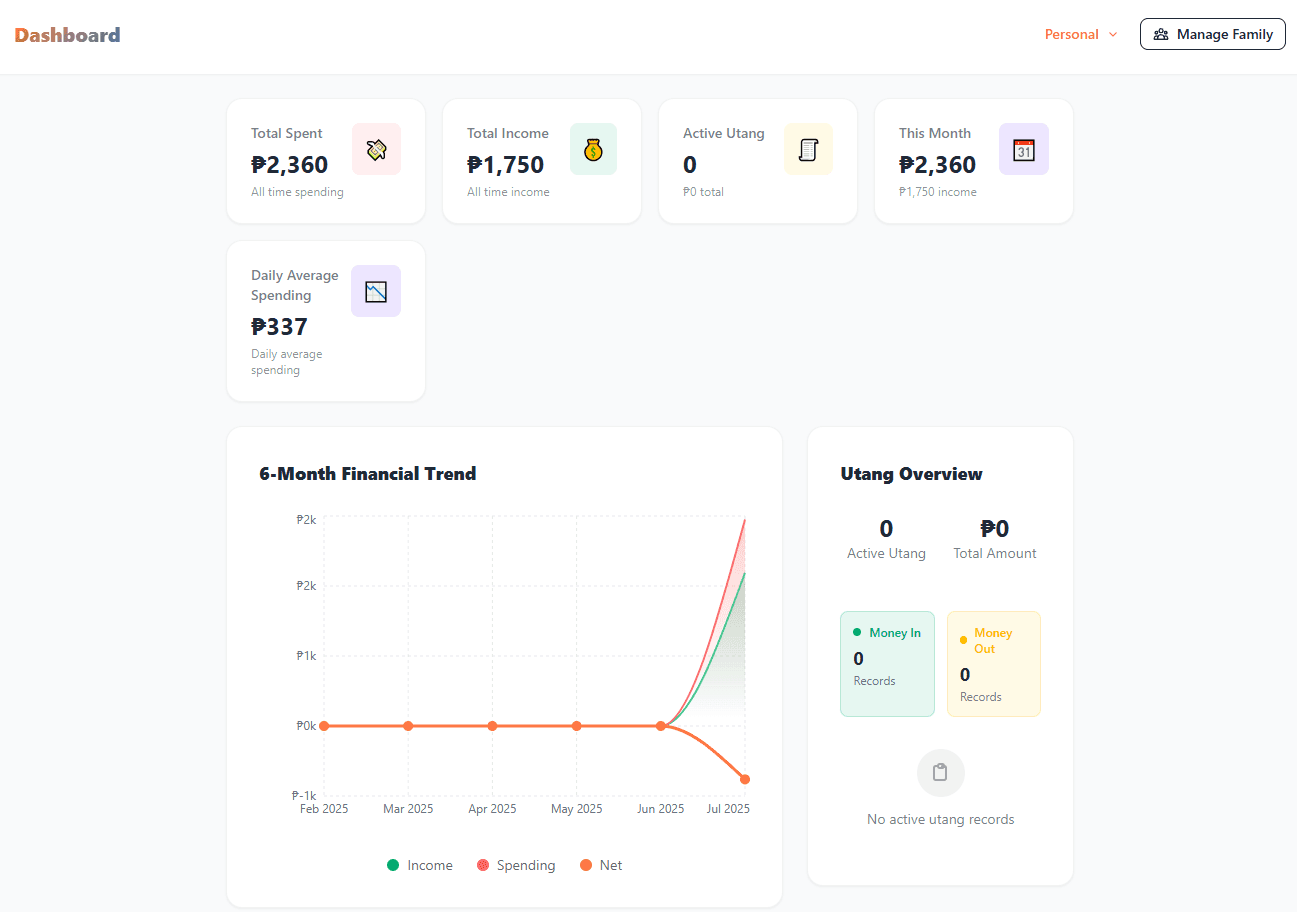Click the scroll icon on Active Utang card
This screenshot has width=1297, height=912.
(x=808, y=148)
